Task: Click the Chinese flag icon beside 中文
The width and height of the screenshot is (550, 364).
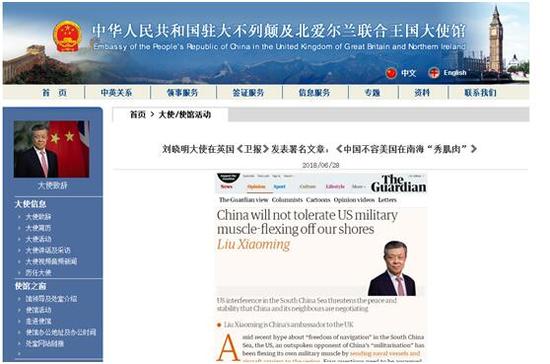Action: point(391,73)
